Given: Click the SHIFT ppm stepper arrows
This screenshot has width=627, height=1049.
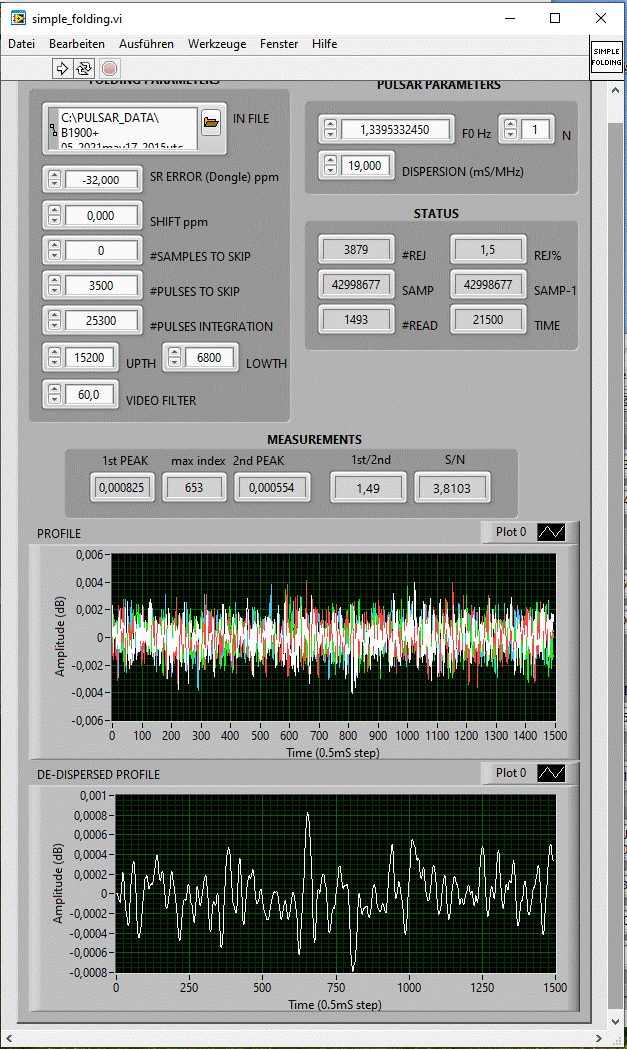Looking at the screenshot, I should click(55, 215).
